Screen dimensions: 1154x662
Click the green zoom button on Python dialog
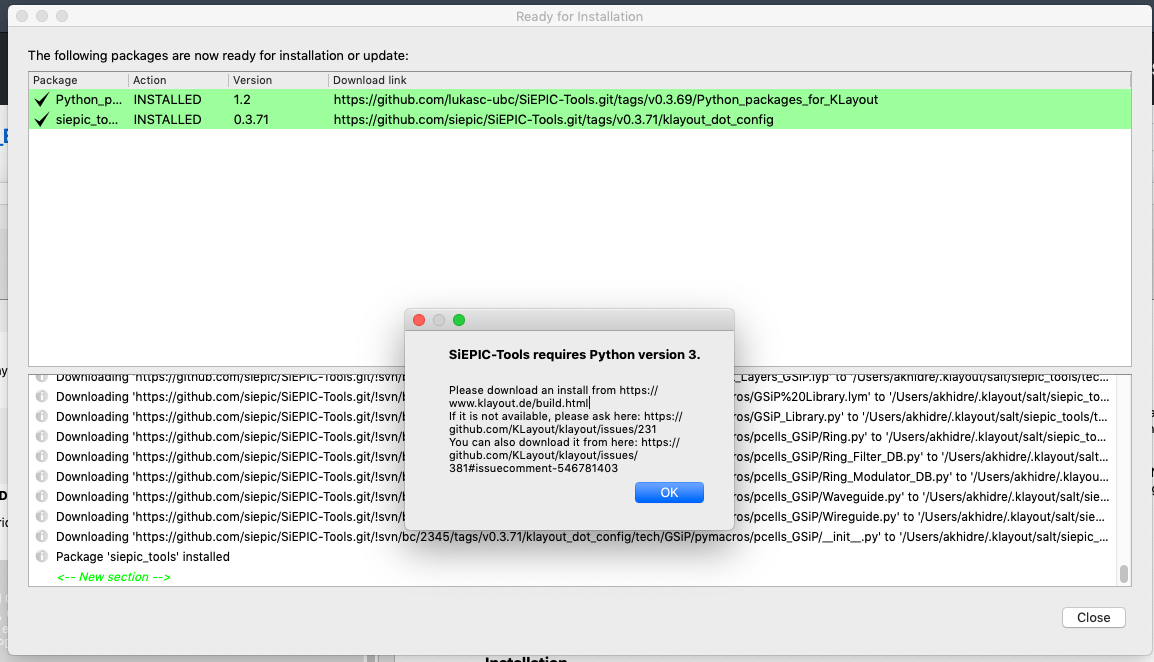(x=459, y=320)
